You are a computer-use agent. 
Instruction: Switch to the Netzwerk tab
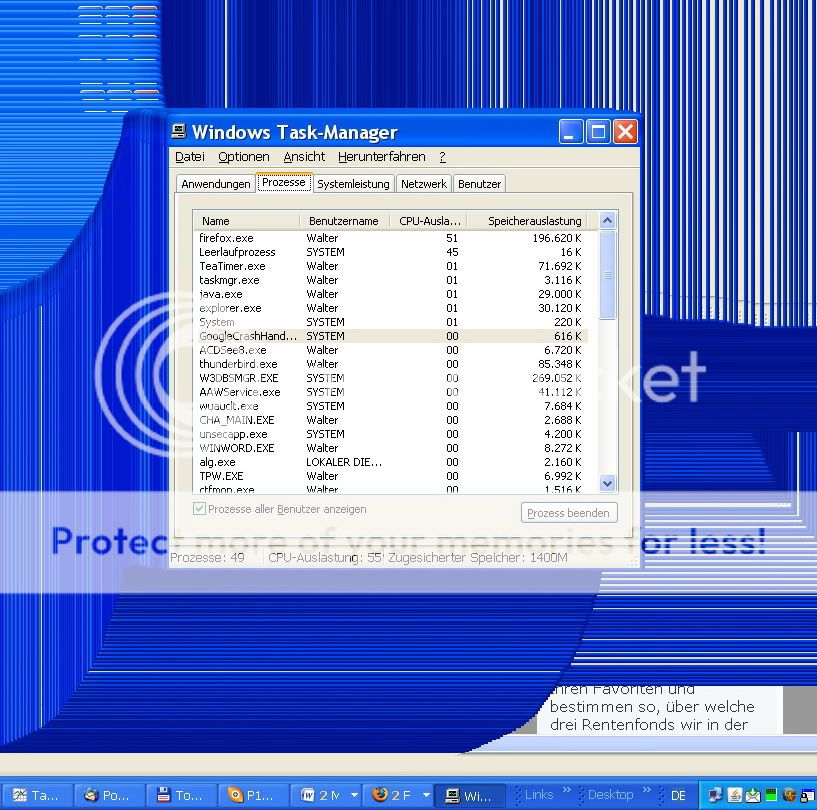[424, 184]
